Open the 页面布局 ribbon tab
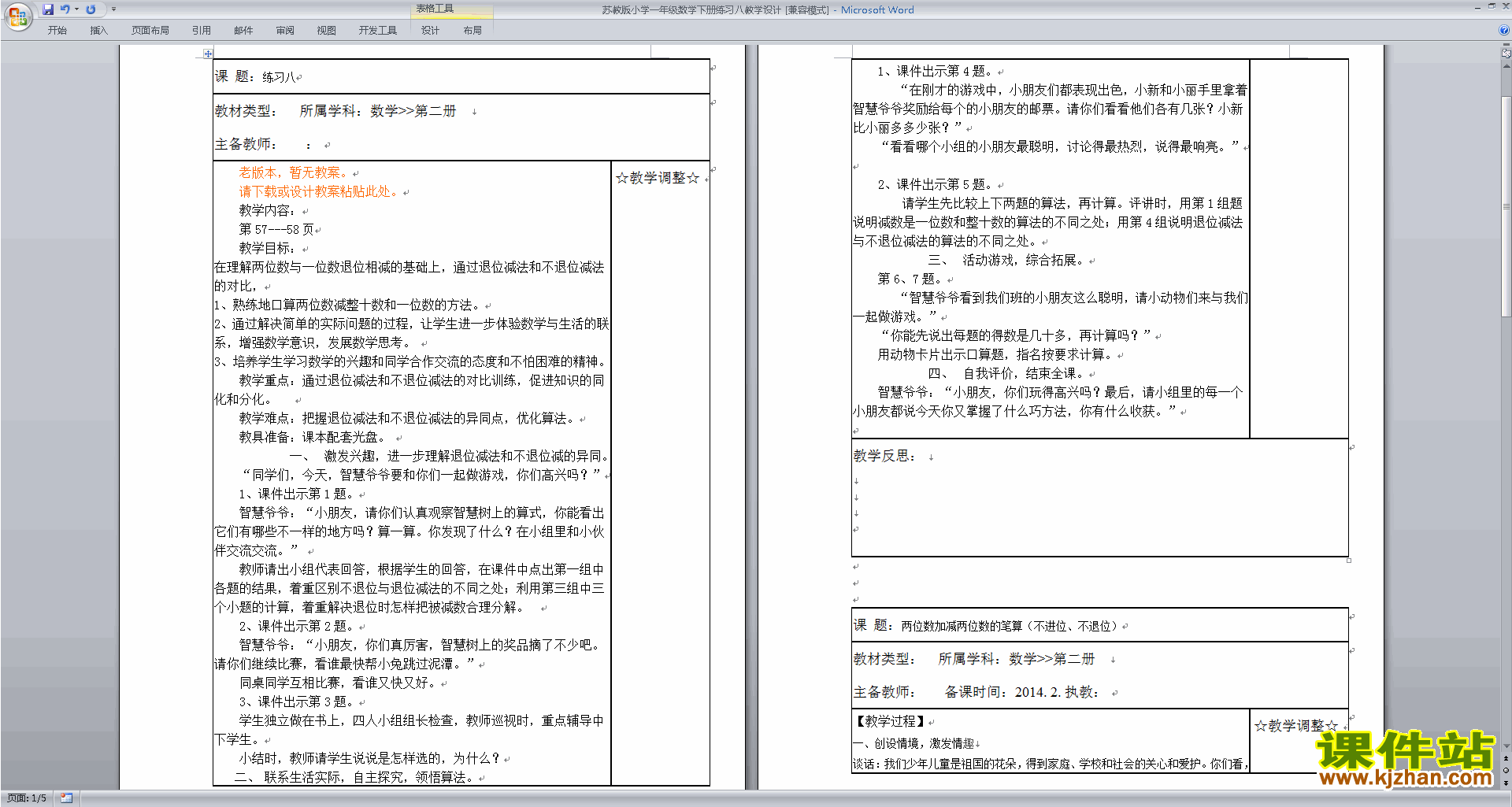This screenshot has width=1512, height=807. [150, 30]
